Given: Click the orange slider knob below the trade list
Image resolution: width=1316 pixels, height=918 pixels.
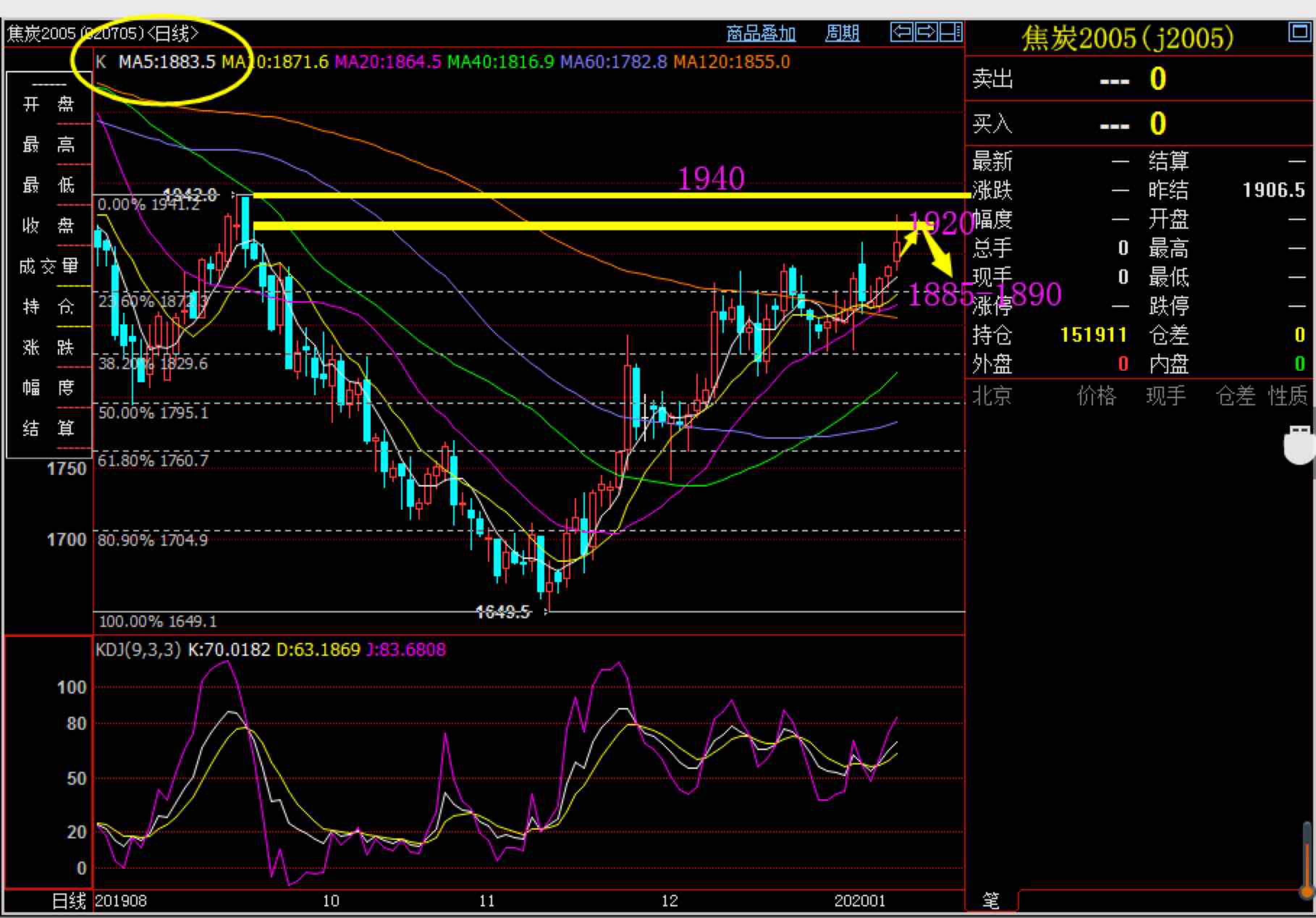Looking at the screenshot, I should (1307, 892).
